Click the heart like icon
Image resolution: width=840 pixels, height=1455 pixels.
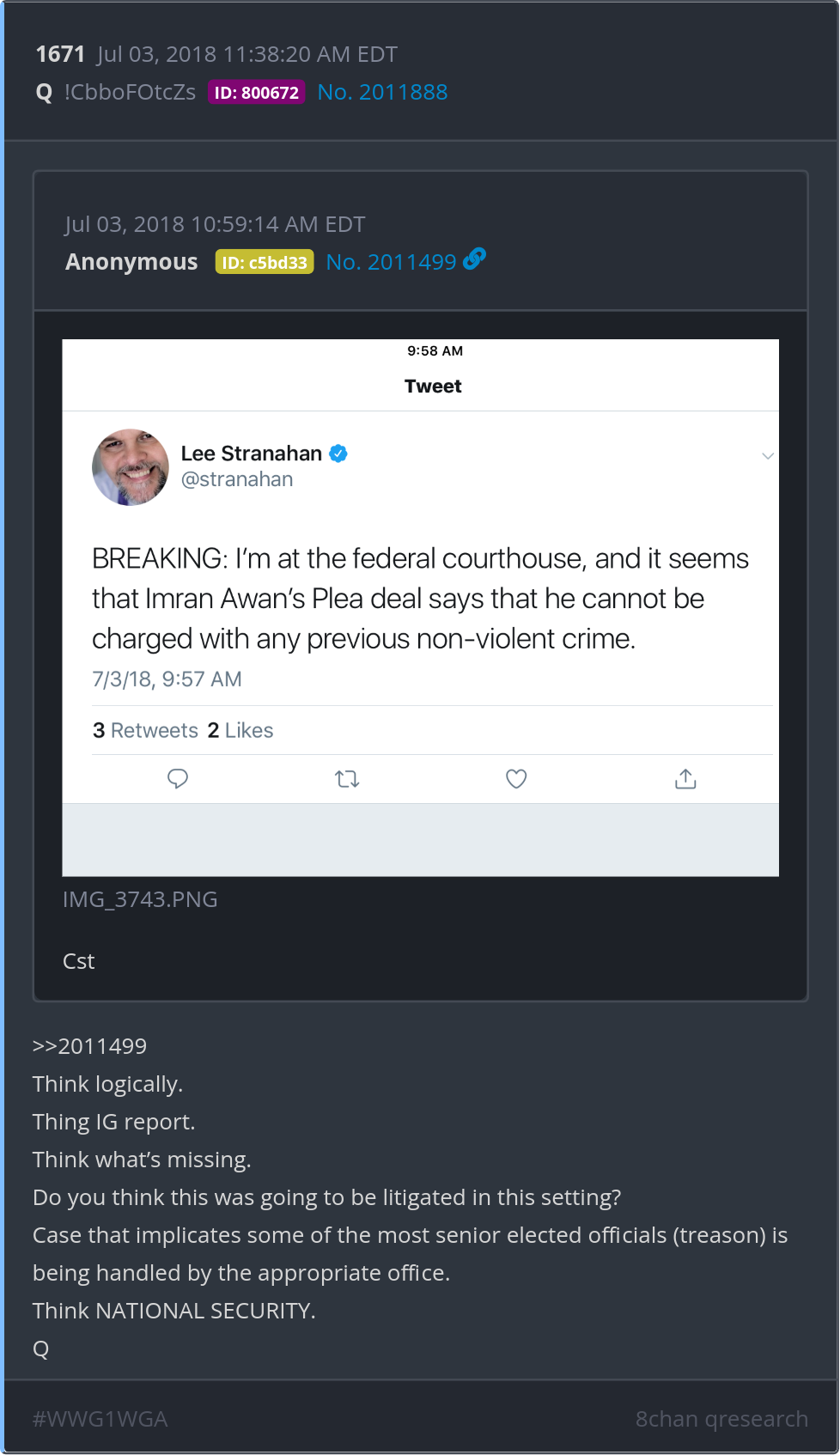click(516, 779)
